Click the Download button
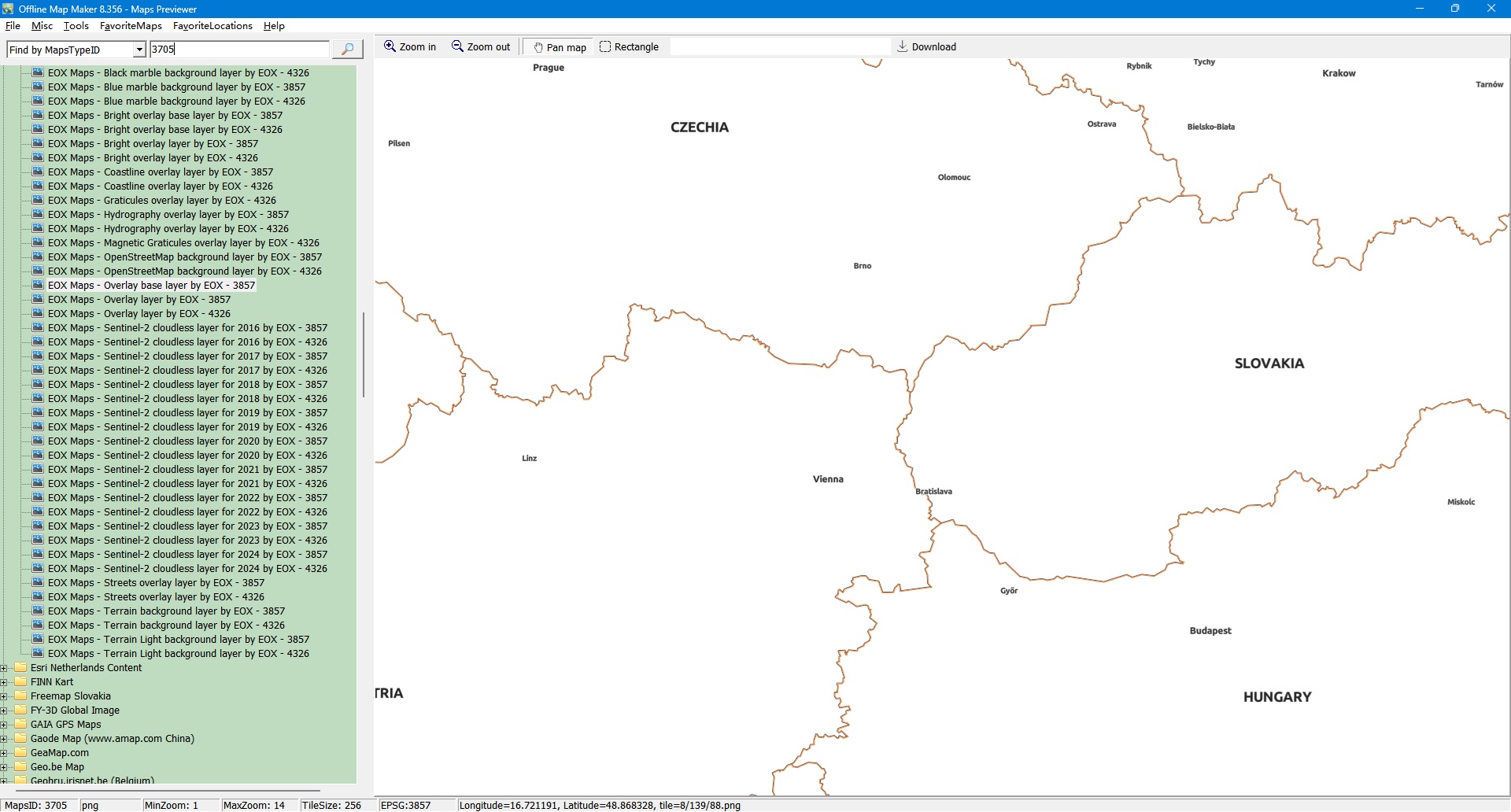 pos(926,47)
